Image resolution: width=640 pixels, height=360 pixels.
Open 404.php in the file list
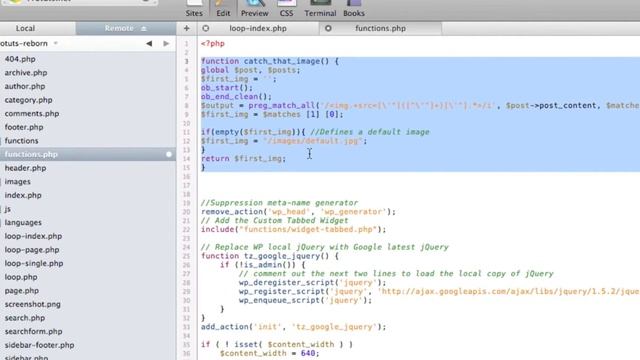click(20, 59)
